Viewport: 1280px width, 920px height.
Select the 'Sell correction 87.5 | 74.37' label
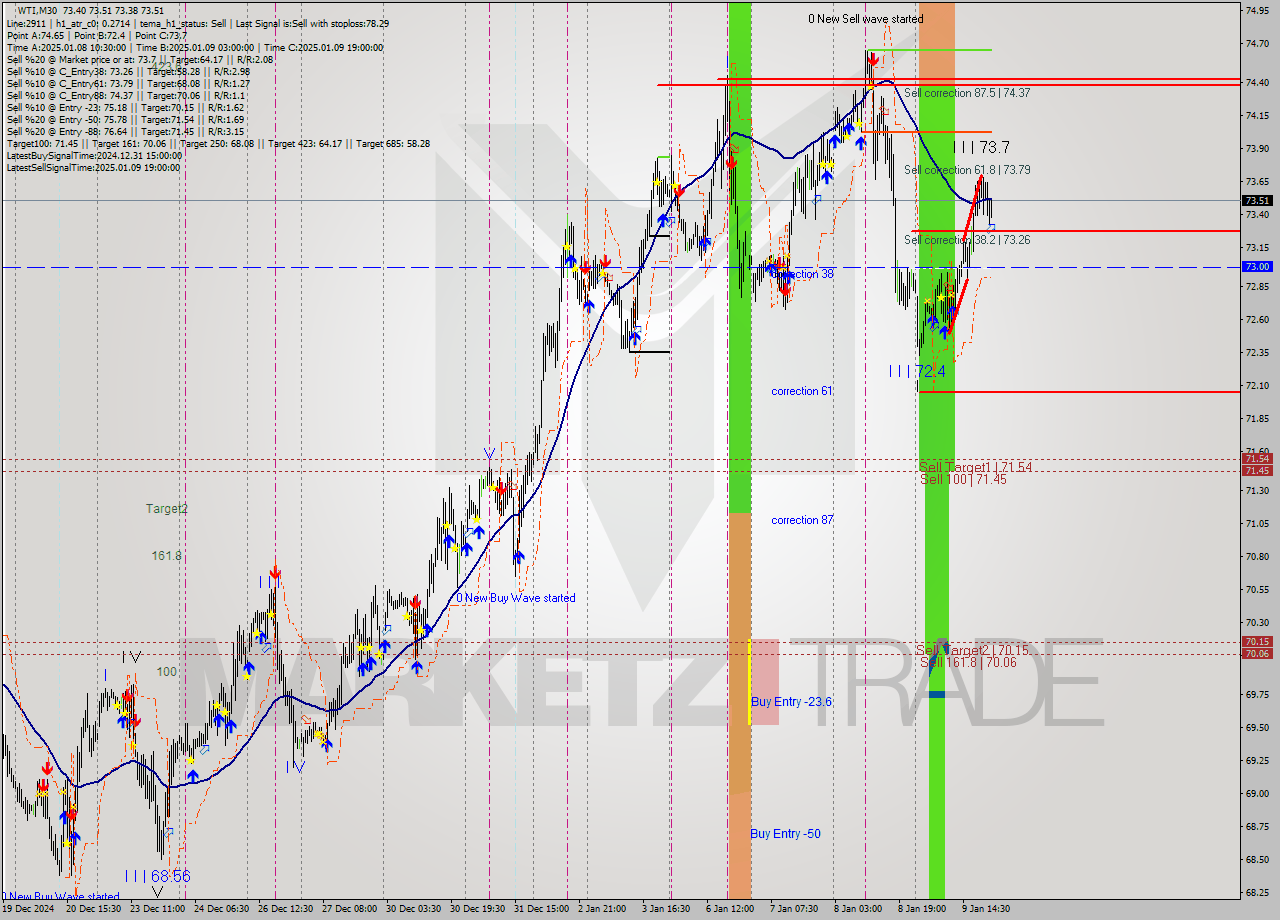967,93
